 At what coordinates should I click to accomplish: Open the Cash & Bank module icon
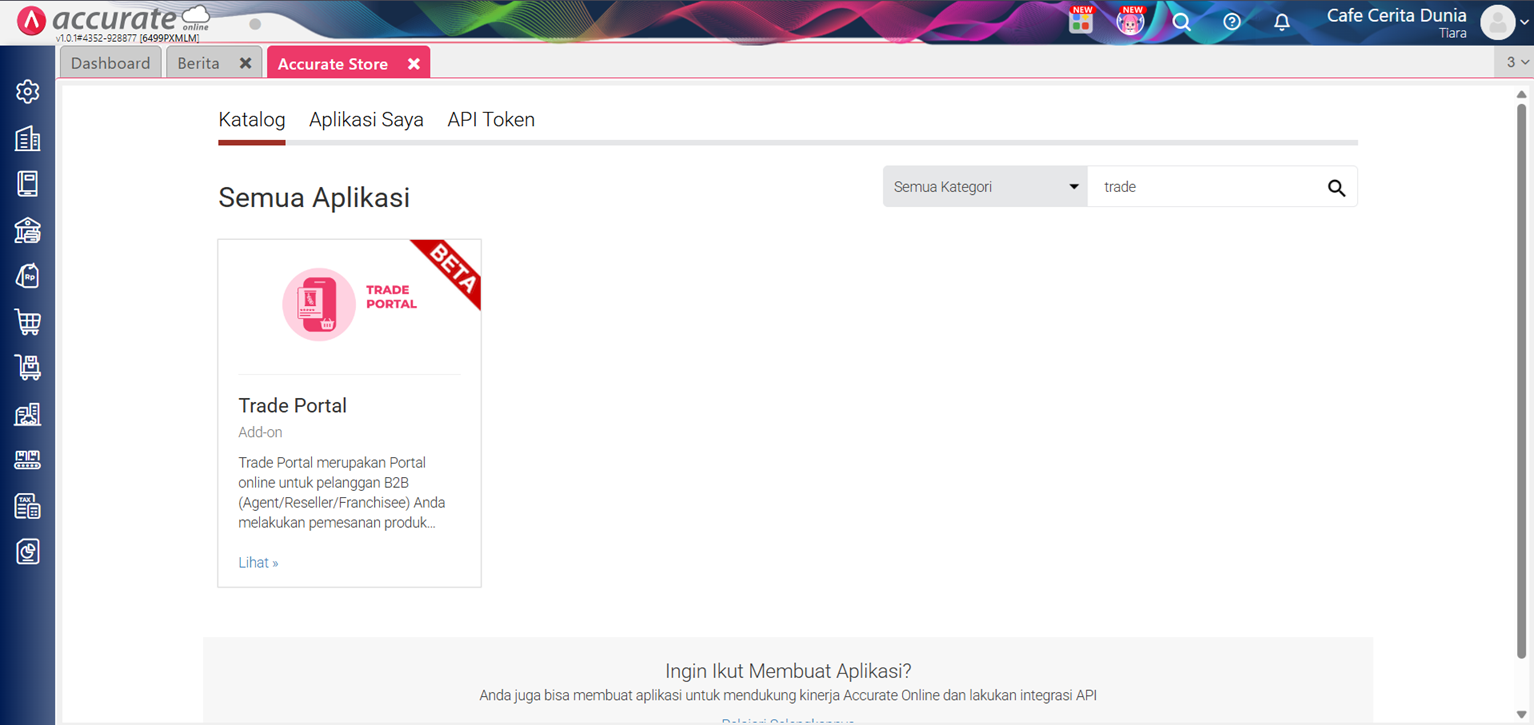pyautogui.click(x=28, y=230)
